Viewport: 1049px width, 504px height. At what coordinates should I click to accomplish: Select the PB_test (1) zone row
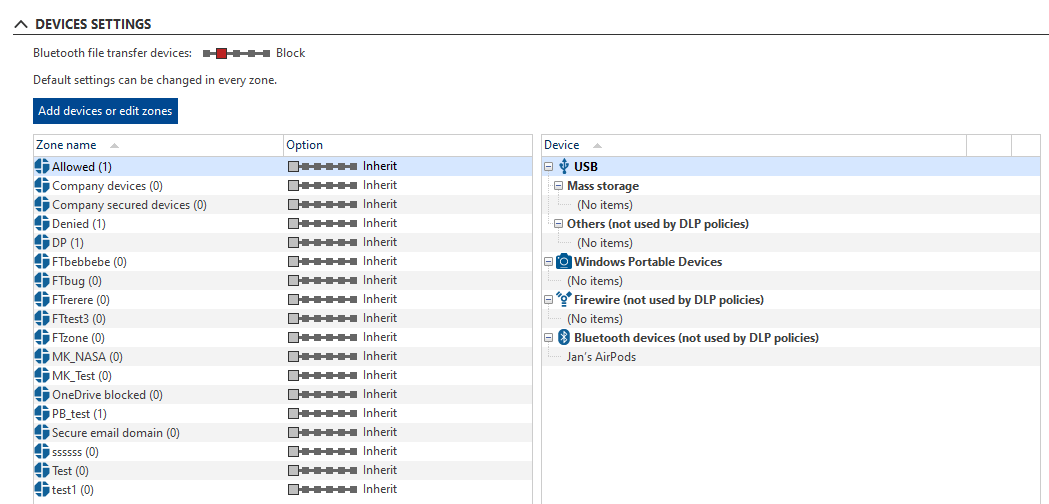[282, 414]
